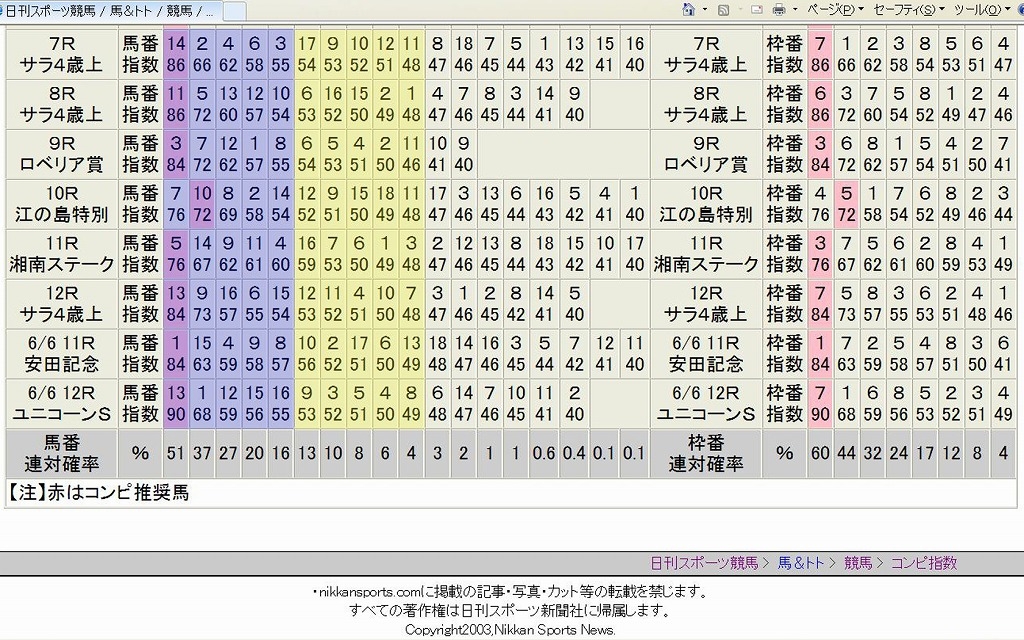Click the 9R ロベリア賞 label beside the 馬番 row
1024x640 pixels.
point(61,154)
